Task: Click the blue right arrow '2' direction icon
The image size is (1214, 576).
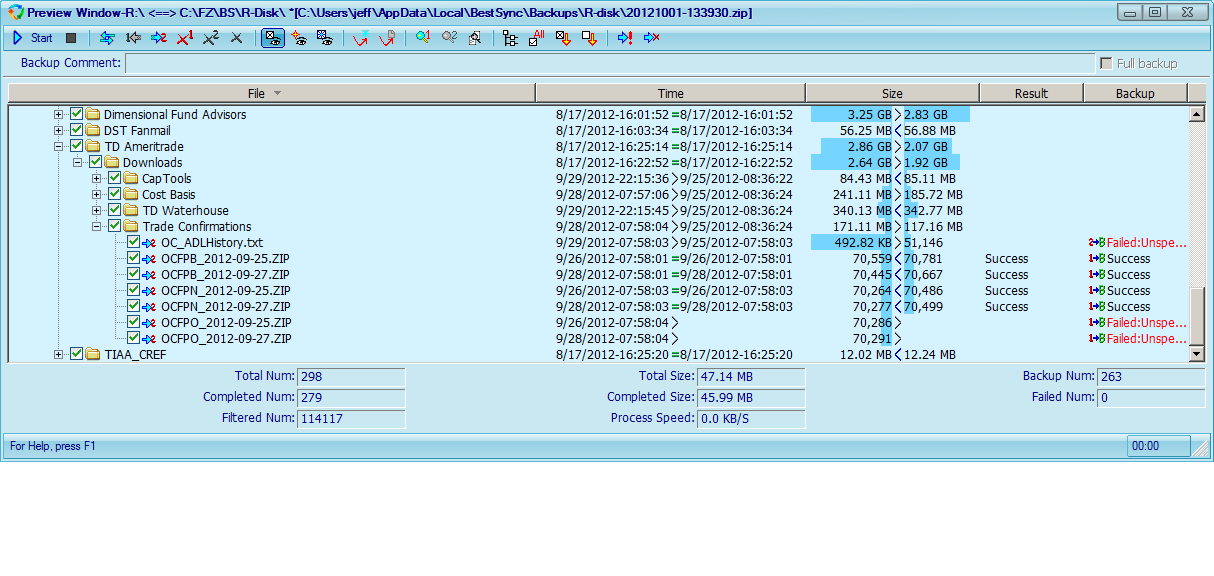Action: point(159,38)
